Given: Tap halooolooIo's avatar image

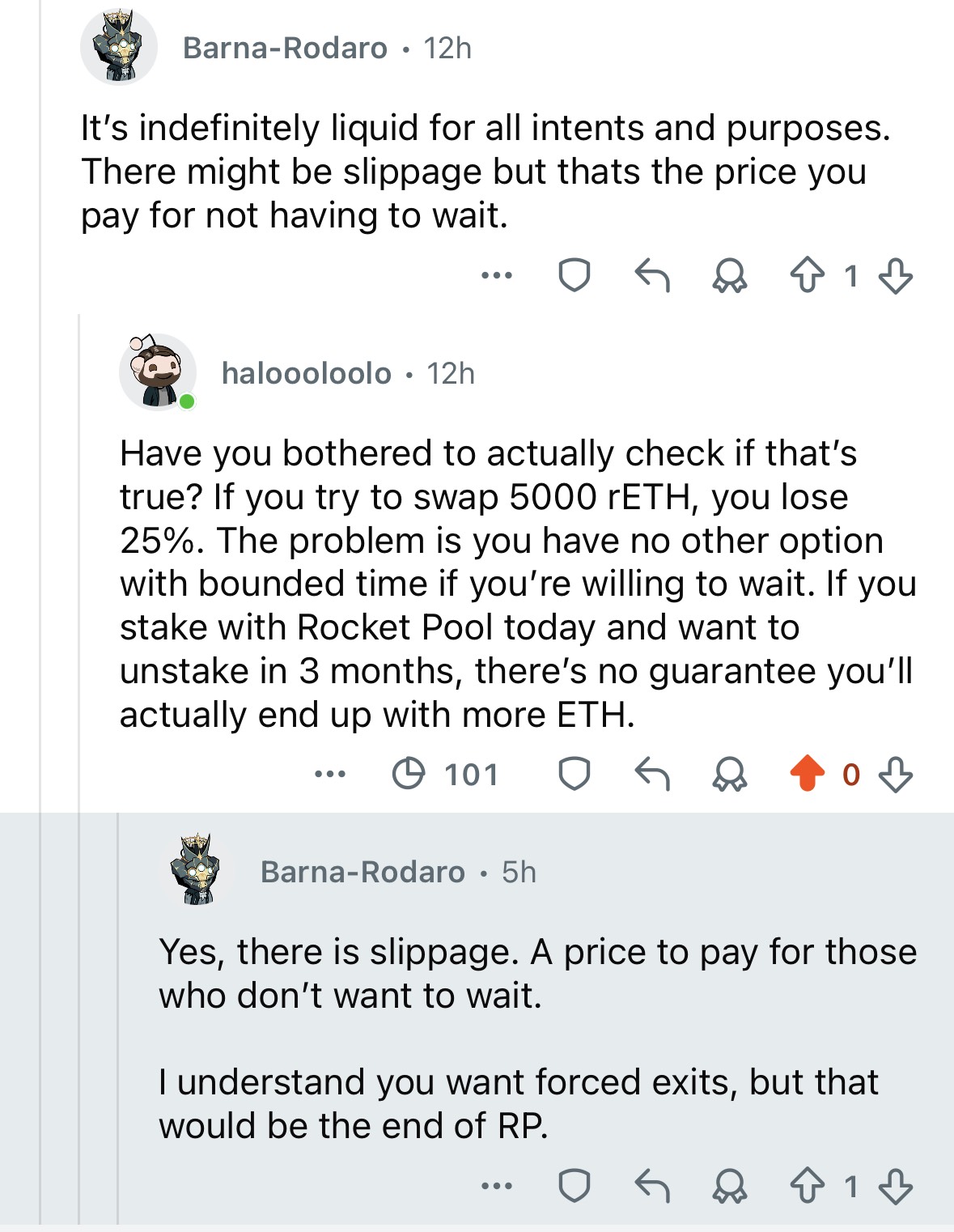Looking at the screenshot, I should click(x=158, y=372).
